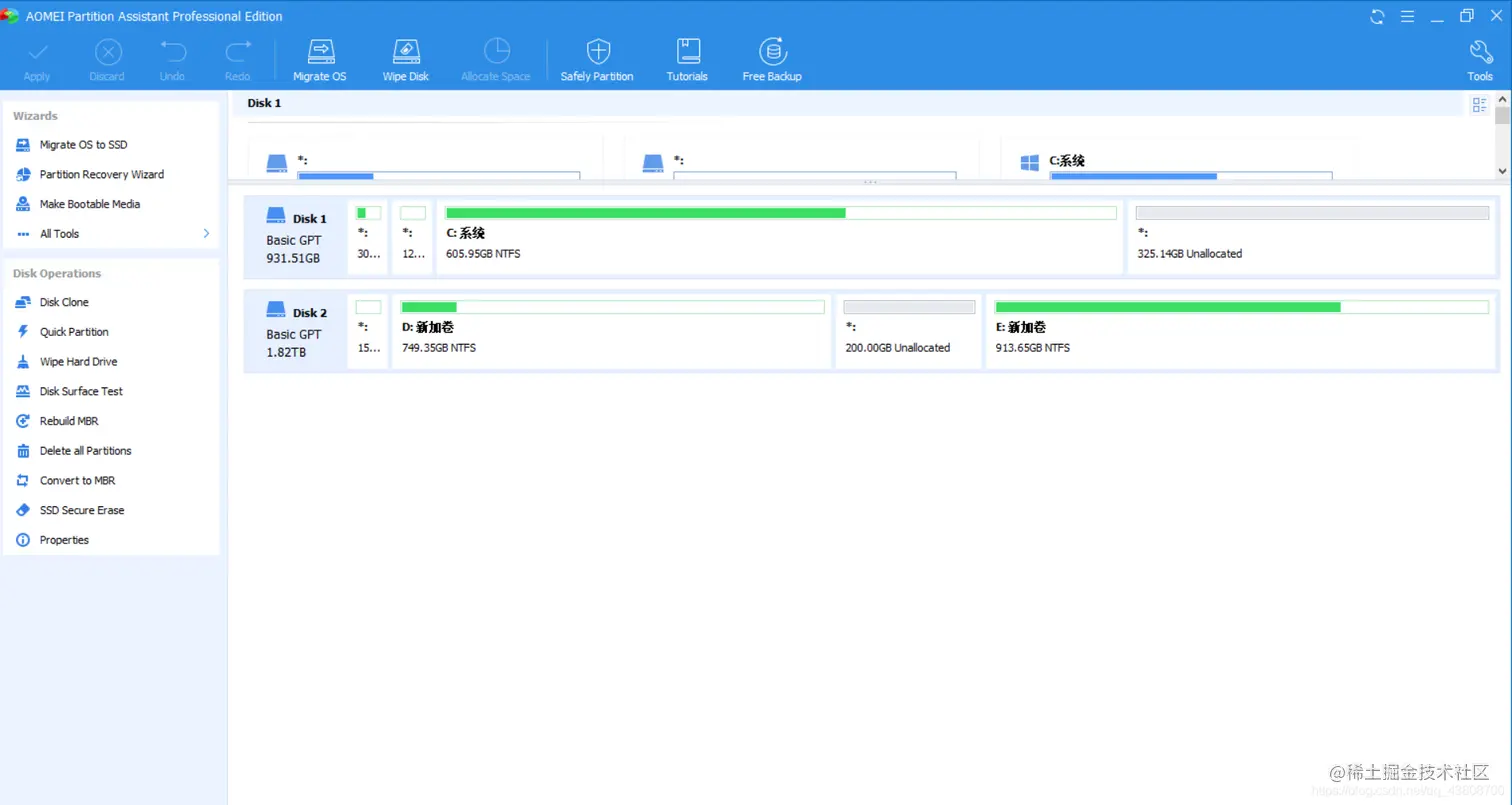Click the scroll down arrow in top pane
Screen dimensions: 1512x805
(x=1502, y=172)
